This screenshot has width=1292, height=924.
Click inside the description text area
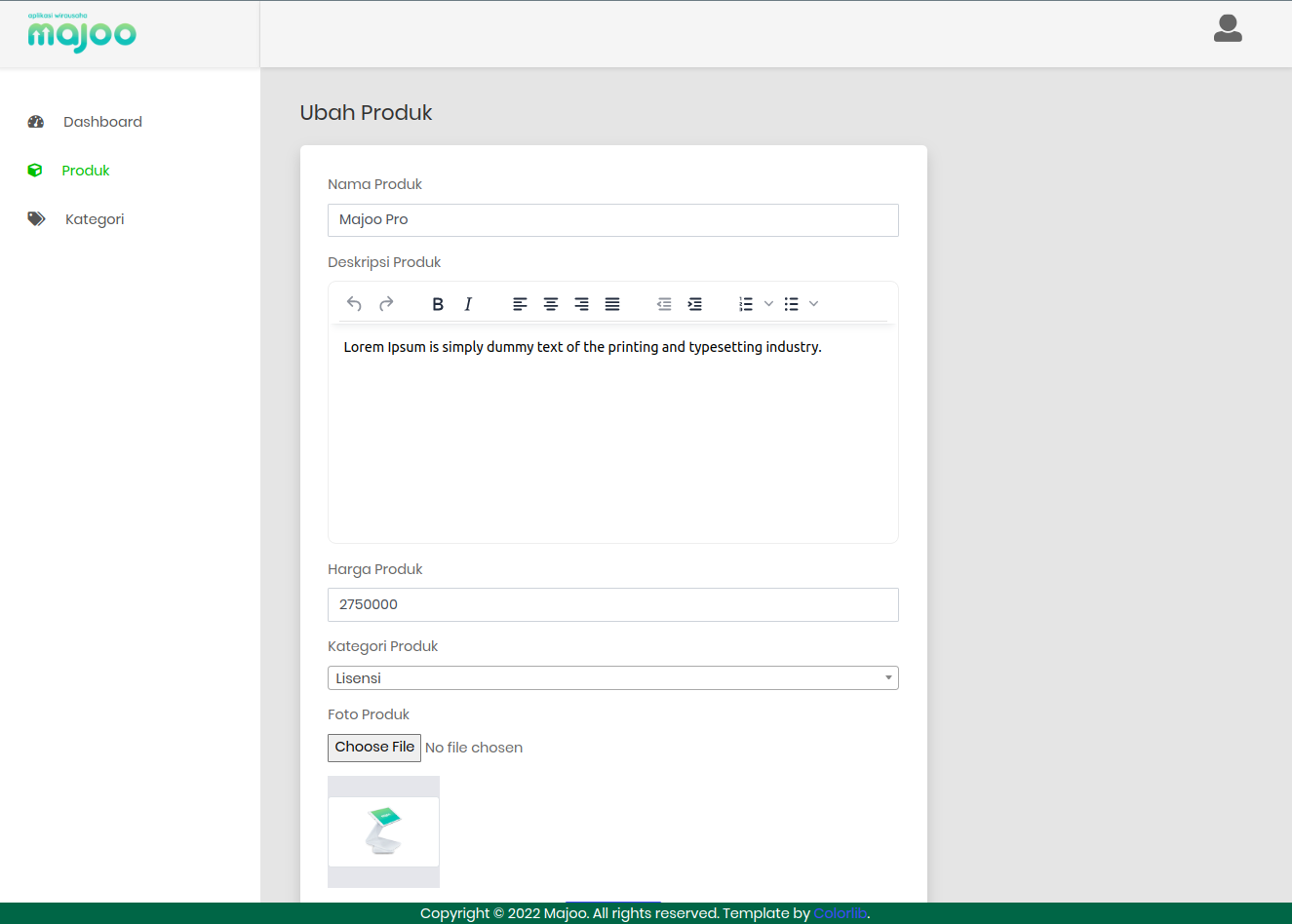point(613,434)
